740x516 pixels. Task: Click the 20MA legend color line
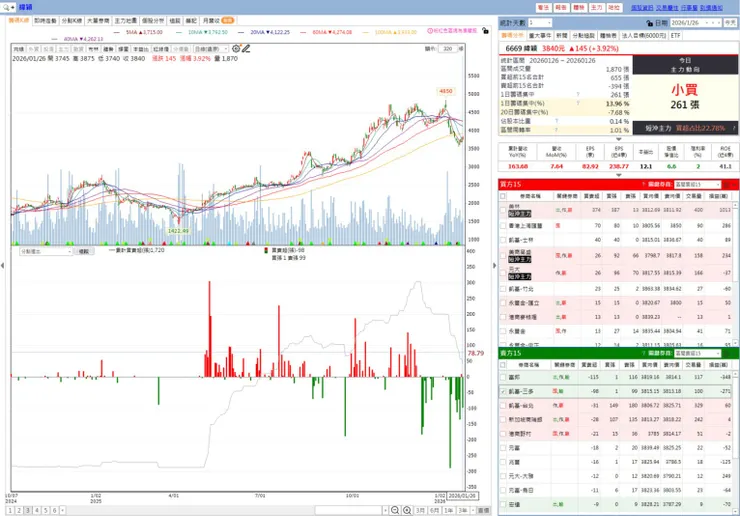pos(241,32)
